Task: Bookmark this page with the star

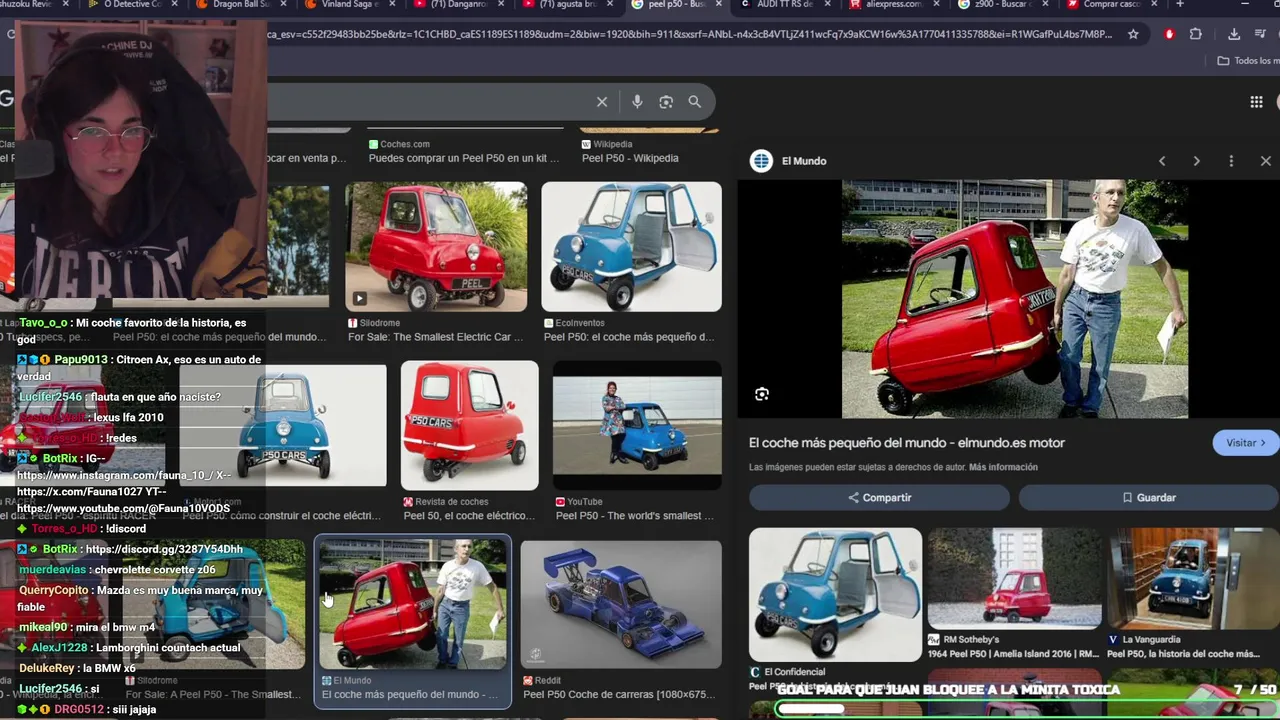Action: tap(1133, 34)
